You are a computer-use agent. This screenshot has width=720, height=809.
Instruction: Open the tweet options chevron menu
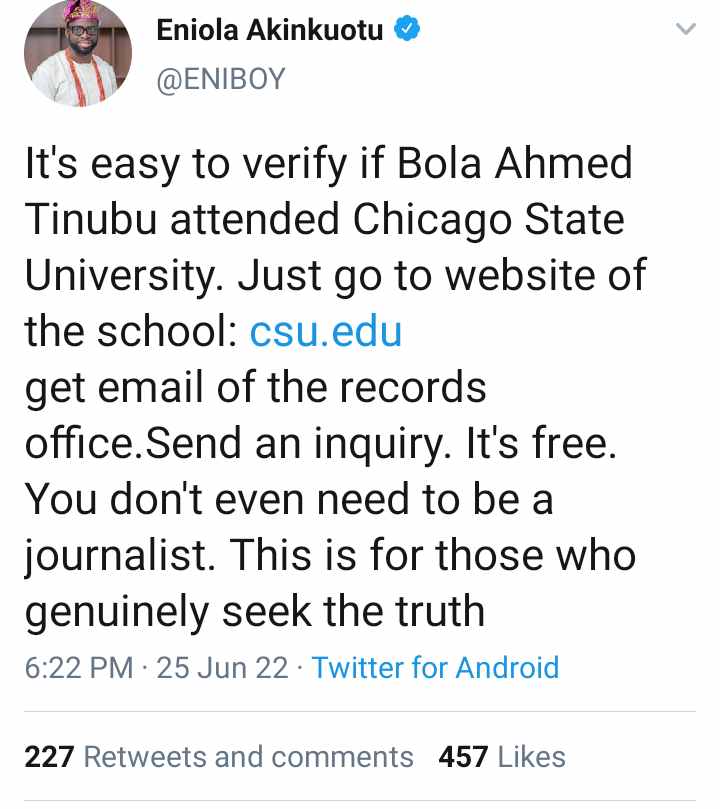685,31
